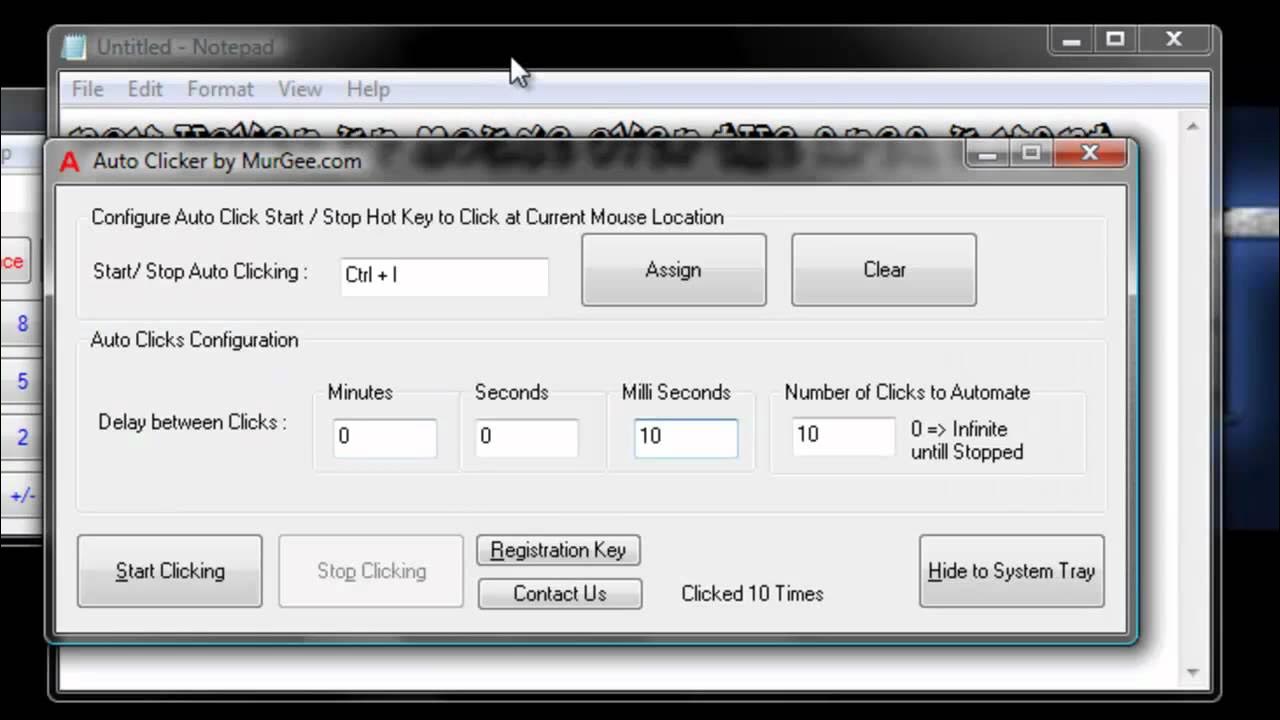Viewport: 1280px width, 720px height.
Task: Open the Registration Key dialog
Action: [559, 550]
